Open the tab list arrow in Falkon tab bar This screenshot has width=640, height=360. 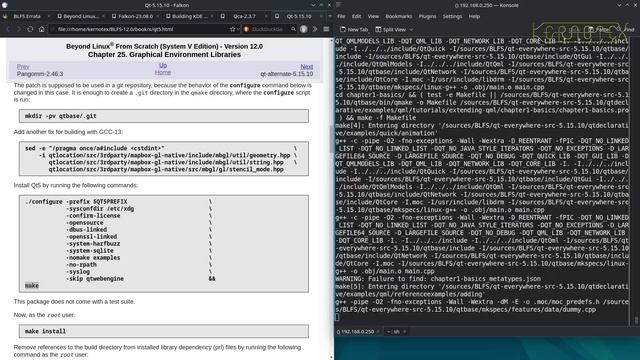click(x=330, y=16)
